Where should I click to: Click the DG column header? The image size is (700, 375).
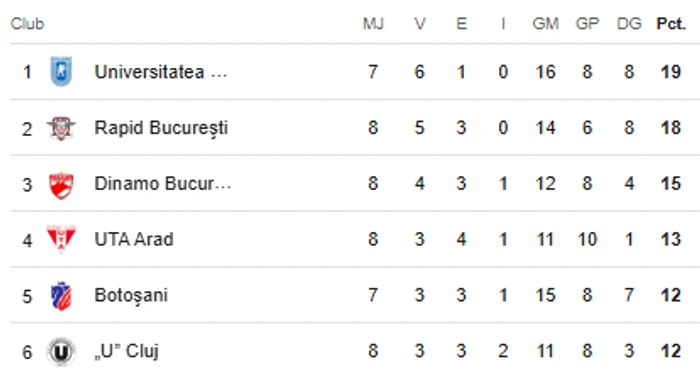pyautogui.click(x=629, y=24)
